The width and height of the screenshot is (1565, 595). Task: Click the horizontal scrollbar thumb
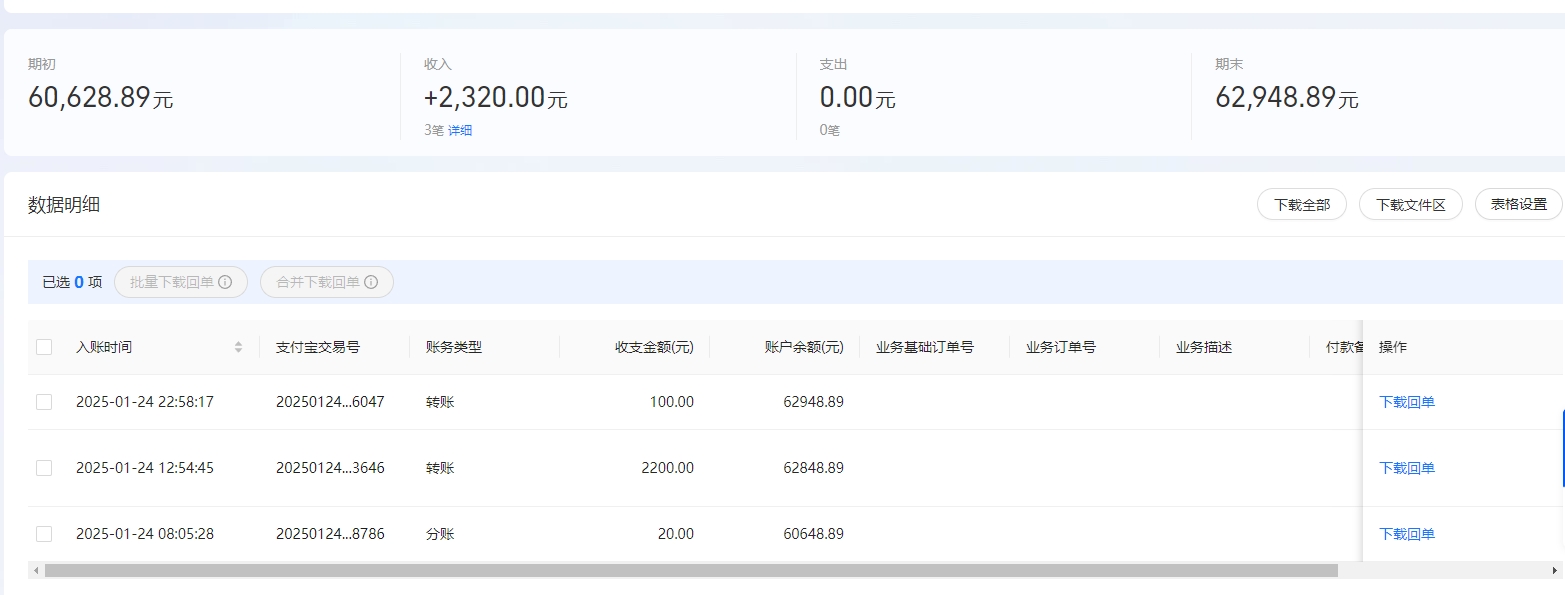point(691,570)
